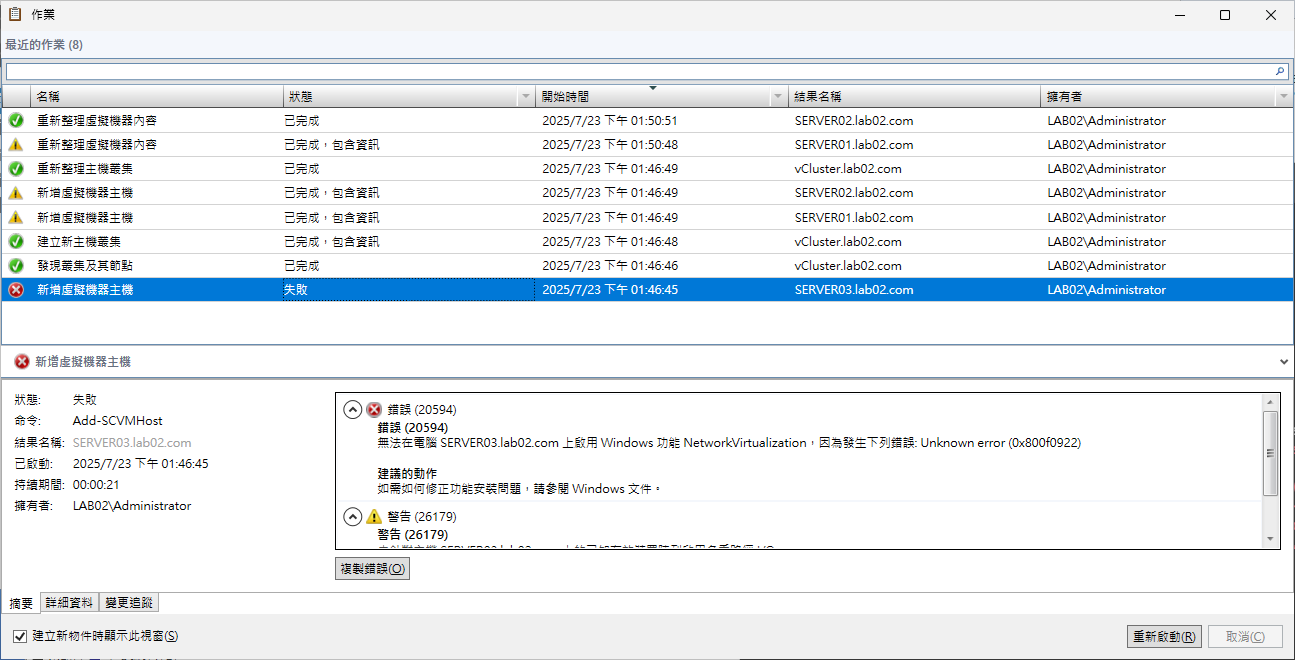The width and height of the screenshot is (1295, 660).
Task: Click the search magnifier icon in filter box
Action: 1279,72
